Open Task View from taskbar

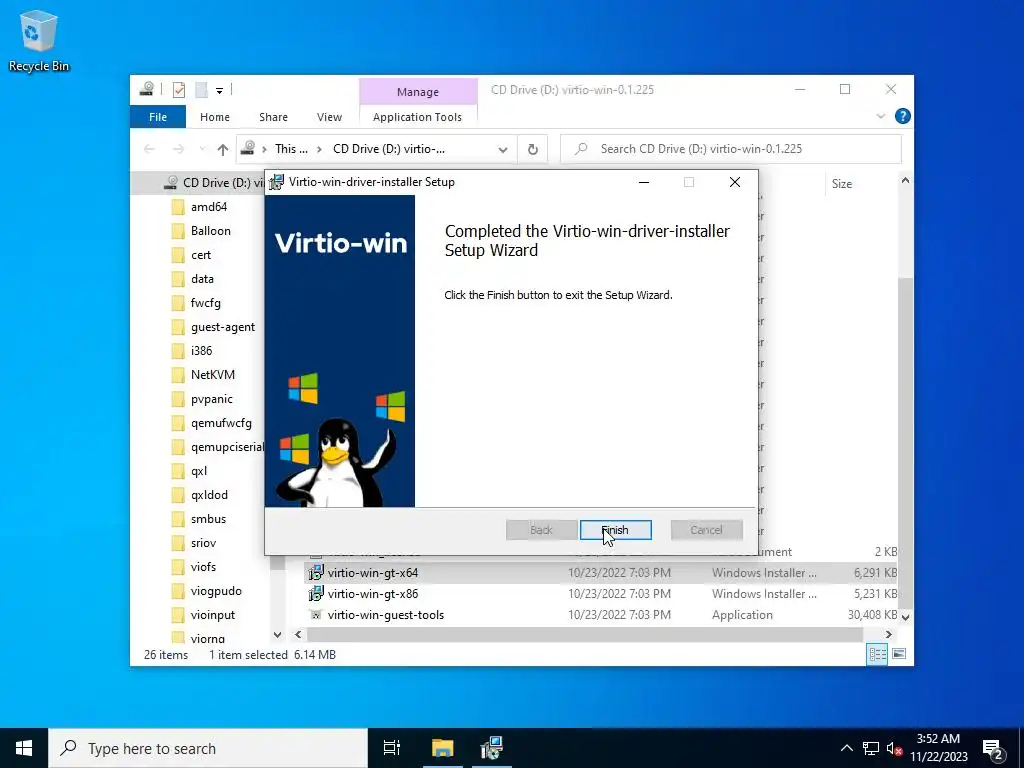[x=392, y=748]
